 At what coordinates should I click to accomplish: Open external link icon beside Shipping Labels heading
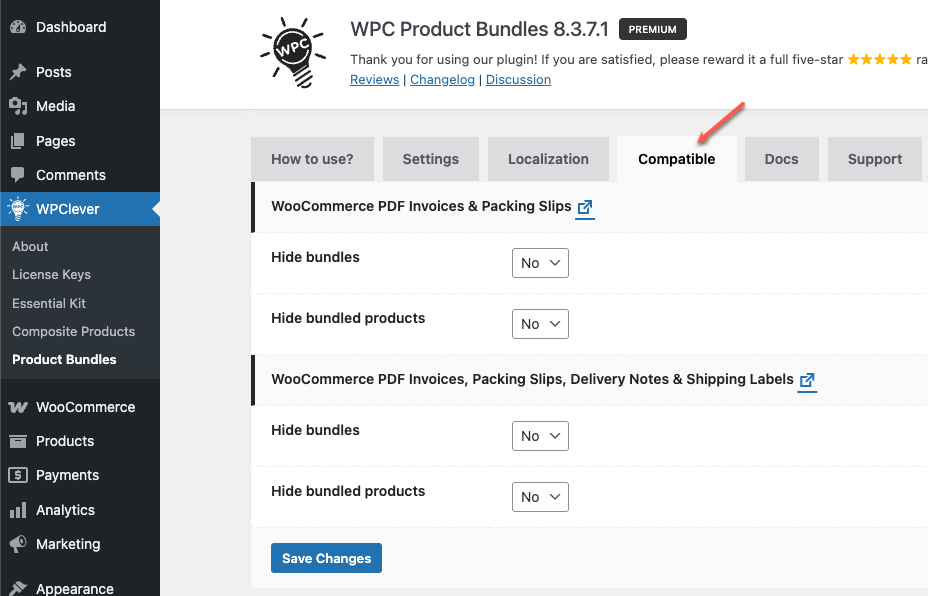click(807, 380)
